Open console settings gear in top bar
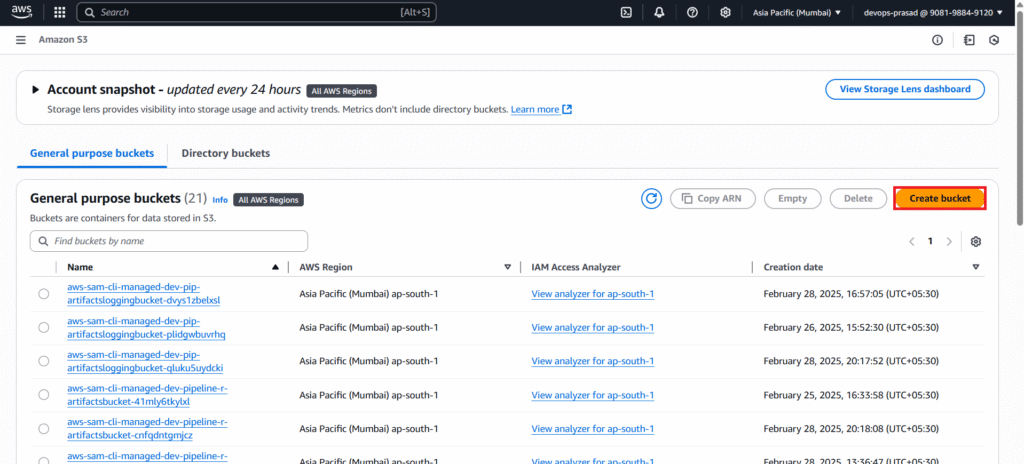This screenshot has height=464, width=1024. tap(725, 12)
